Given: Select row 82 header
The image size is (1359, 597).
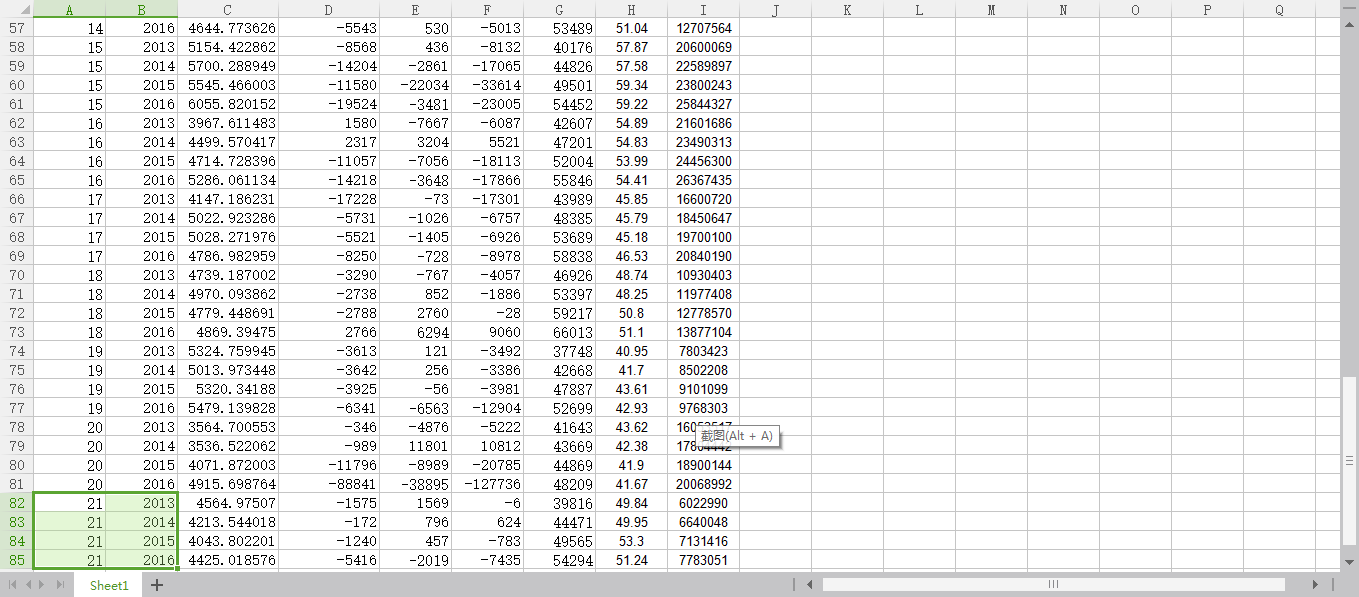Looking at the screenshot, I should click(16, 503).
